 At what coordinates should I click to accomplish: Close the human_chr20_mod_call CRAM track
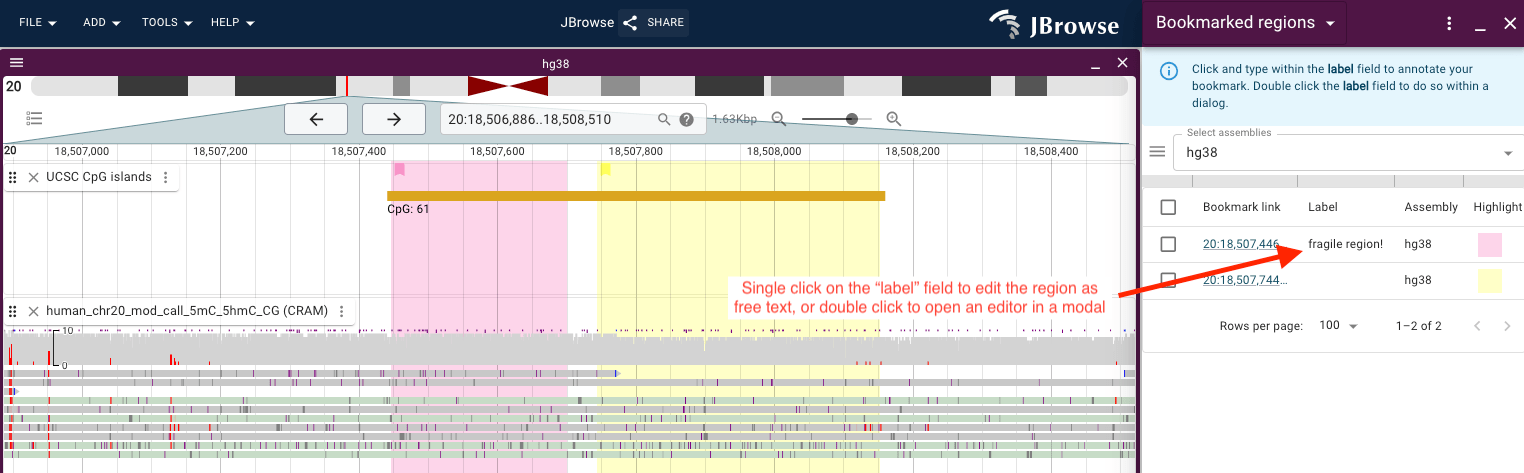pyautogui.click(x=33, y=311)
